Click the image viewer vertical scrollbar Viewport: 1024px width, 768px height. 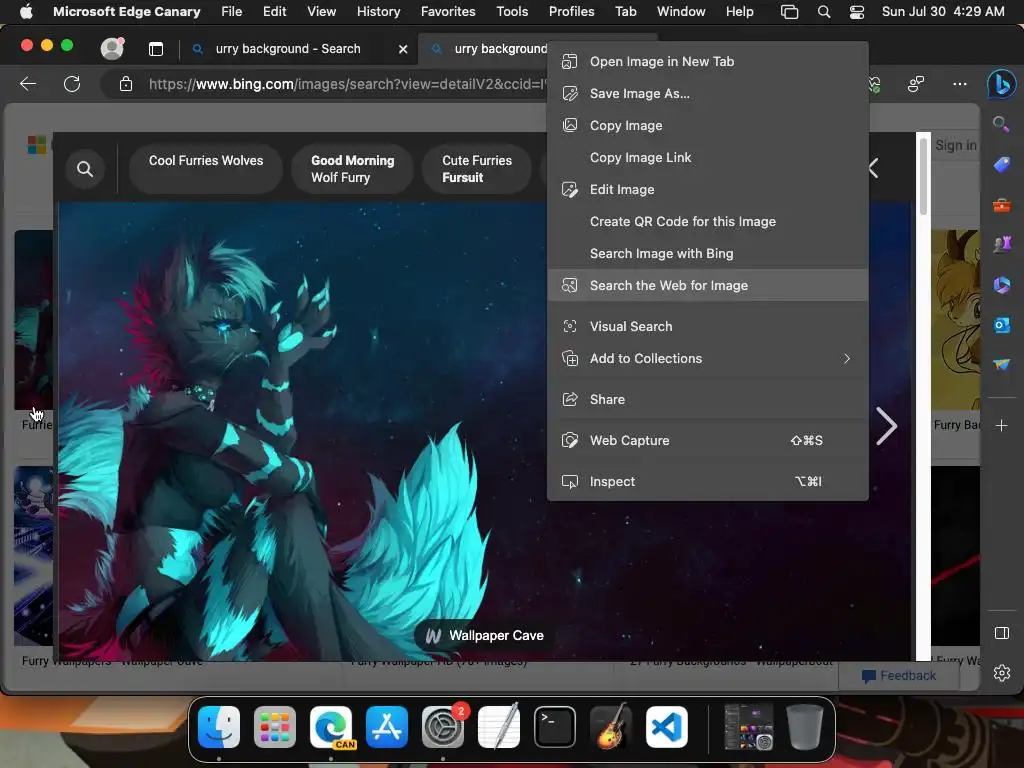pos(923,176)
